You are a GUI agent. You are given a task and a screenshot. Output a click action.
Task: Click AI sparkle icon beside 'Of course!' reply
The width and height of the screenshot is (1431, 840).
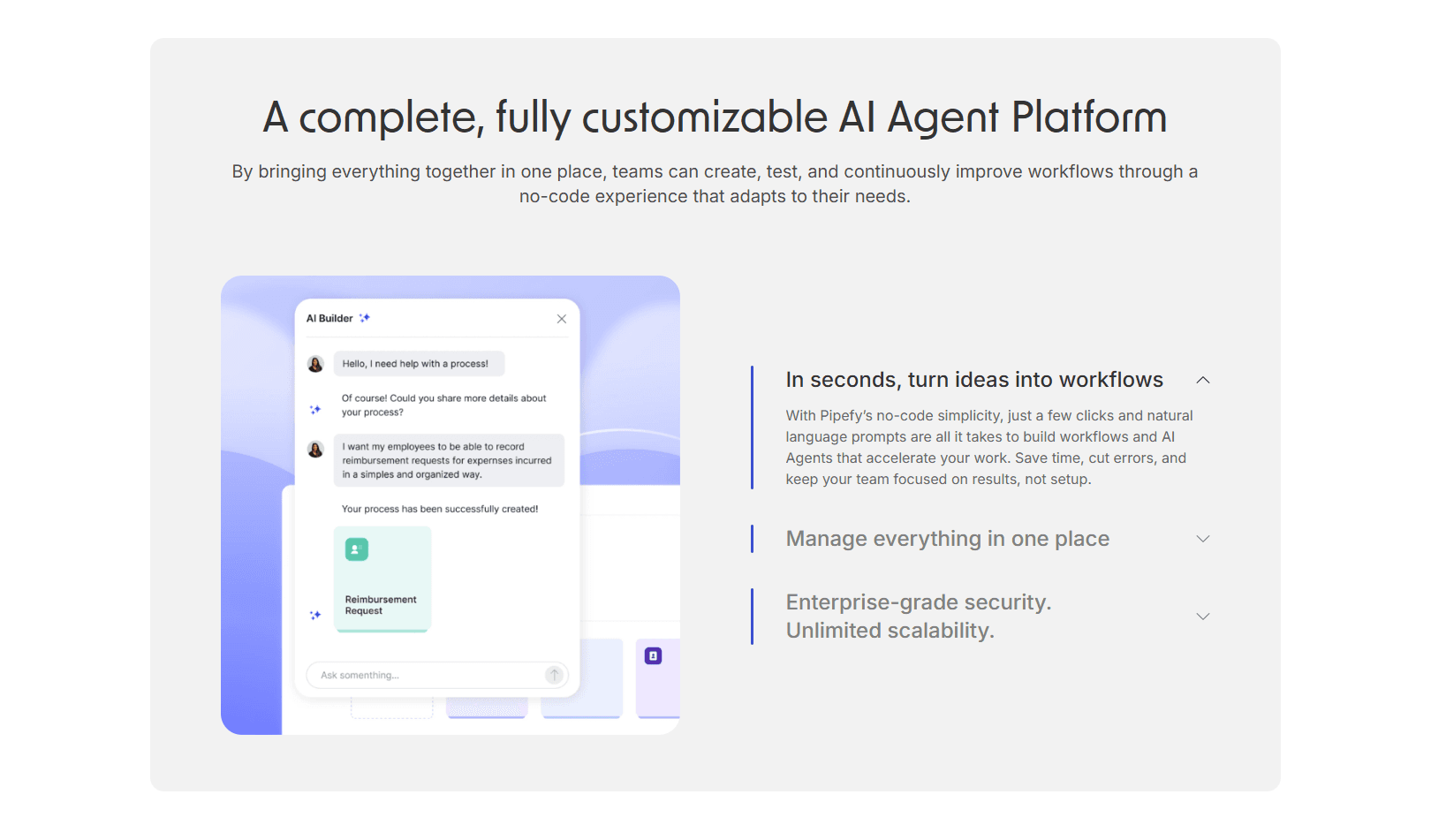click(315, 409)
